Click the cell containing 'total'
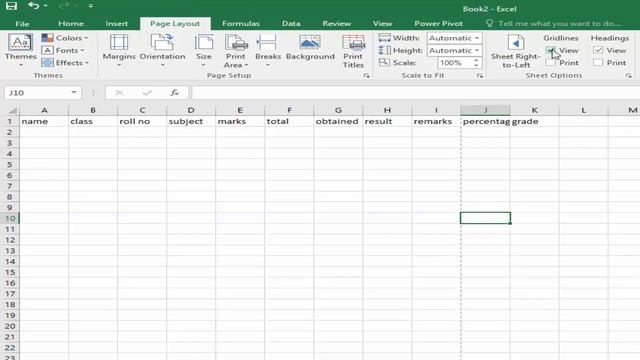This screenshot has width=640, height=360. coord(289,122)
